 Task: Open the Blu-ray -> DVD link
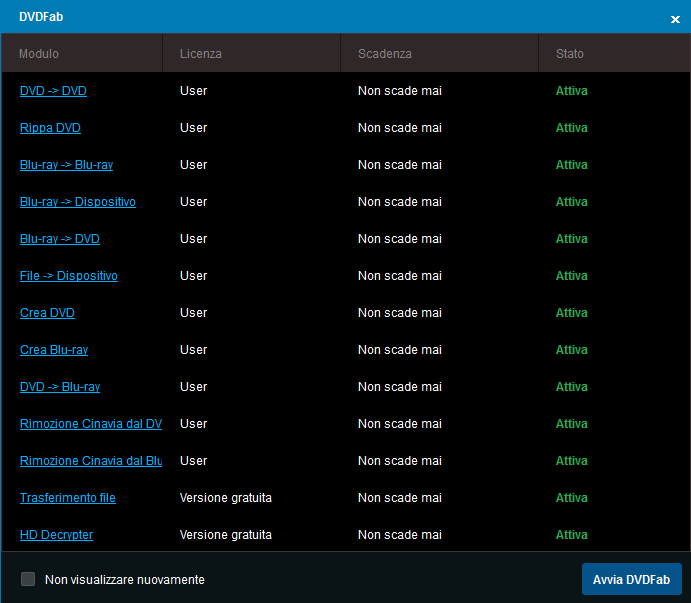tap(60, 239)
